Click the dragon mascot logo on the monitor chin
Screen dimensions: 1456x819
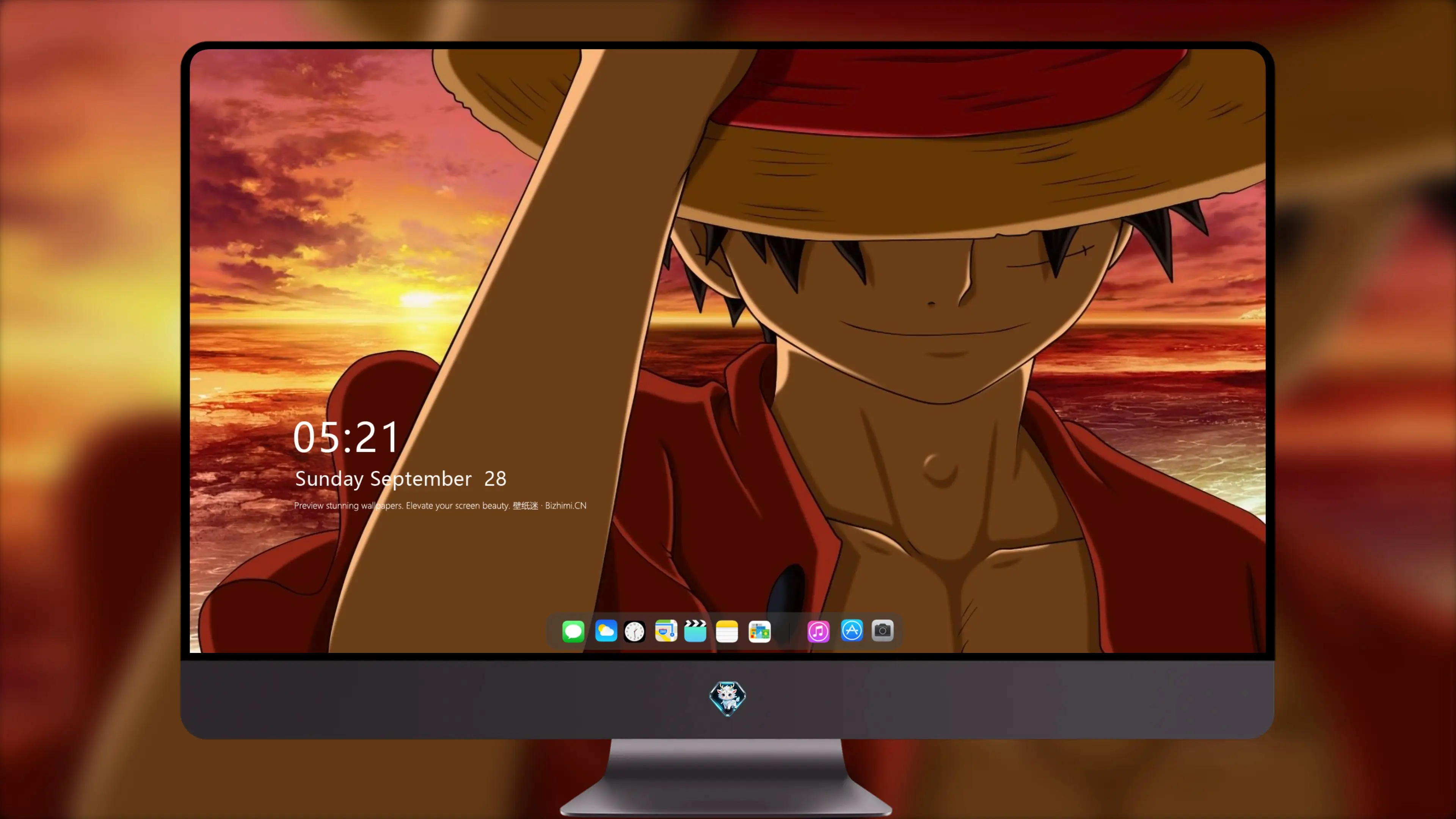point(728,698)
